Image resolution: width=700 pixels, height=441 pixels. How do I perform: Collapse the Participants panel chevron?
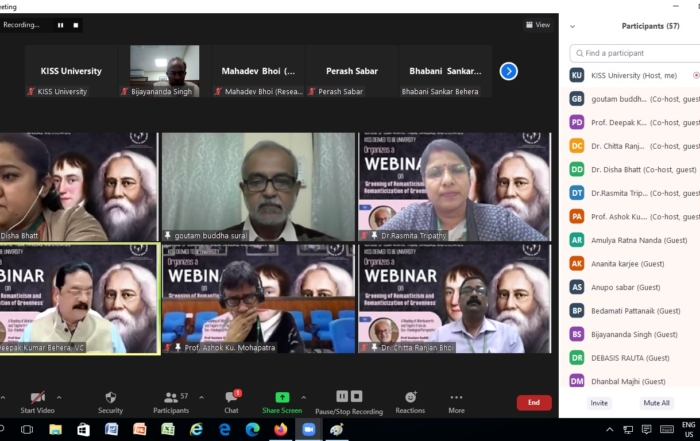coord(573,26)
